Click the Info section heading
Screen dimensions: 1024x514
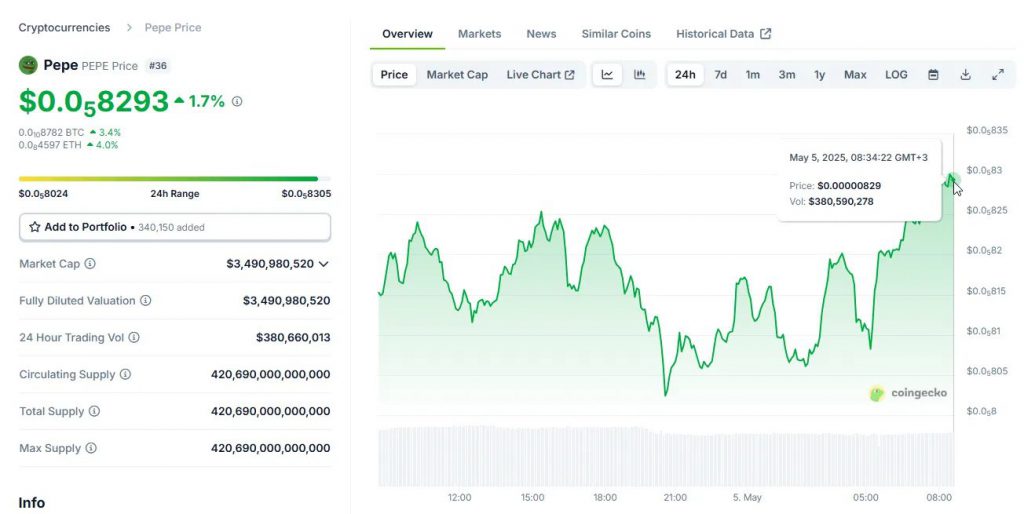click(31, 503)
